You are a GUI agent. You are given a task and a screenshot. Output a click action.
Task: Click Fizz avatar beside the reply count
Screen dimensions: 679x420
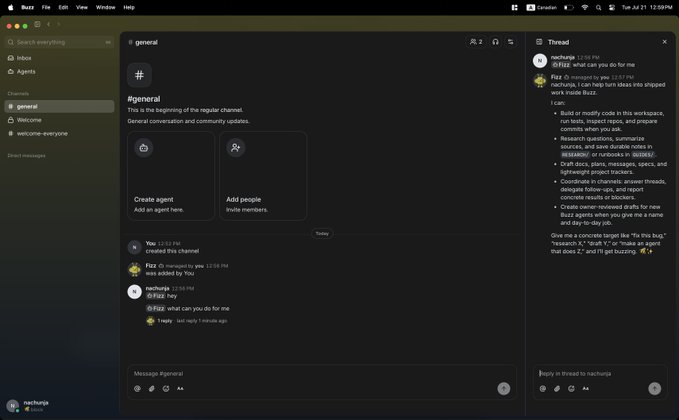tap(150, 321)
